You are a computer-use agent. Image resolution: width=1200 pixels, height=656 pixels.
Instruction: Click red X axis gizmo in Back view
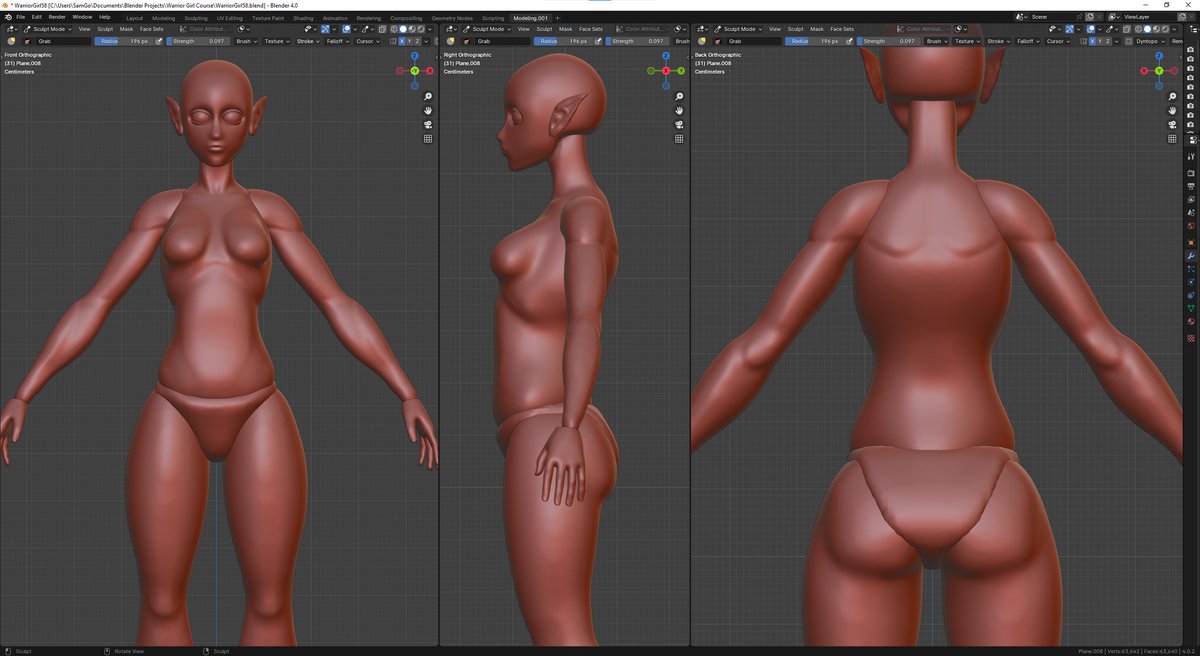1145,71
